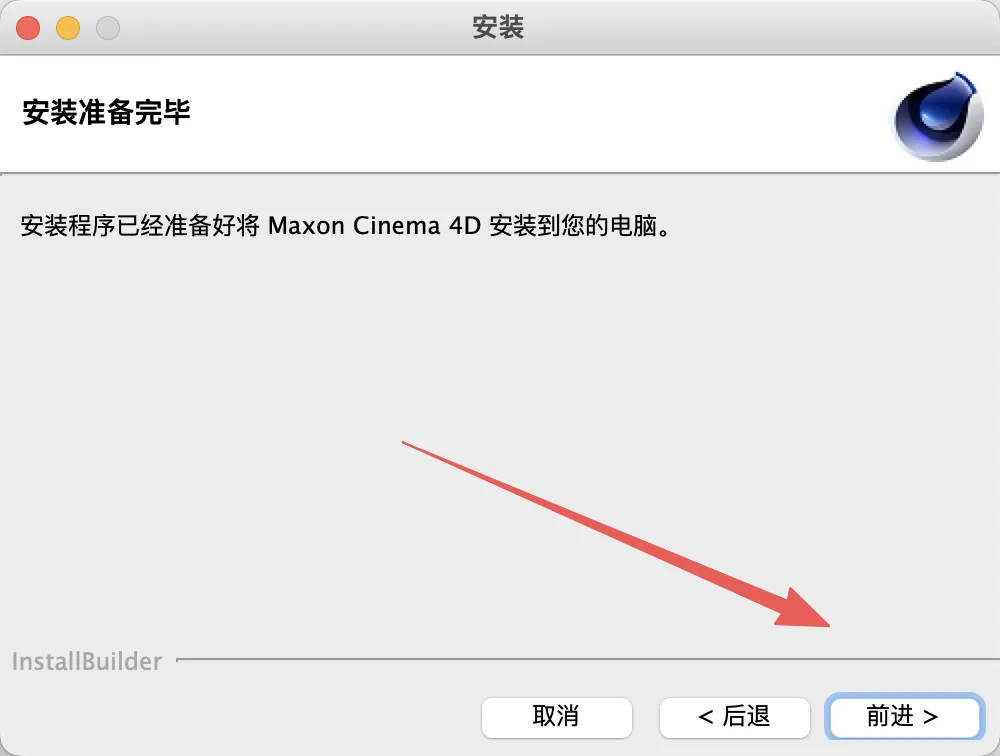Click the Cinema 4D logo icon

936,115
